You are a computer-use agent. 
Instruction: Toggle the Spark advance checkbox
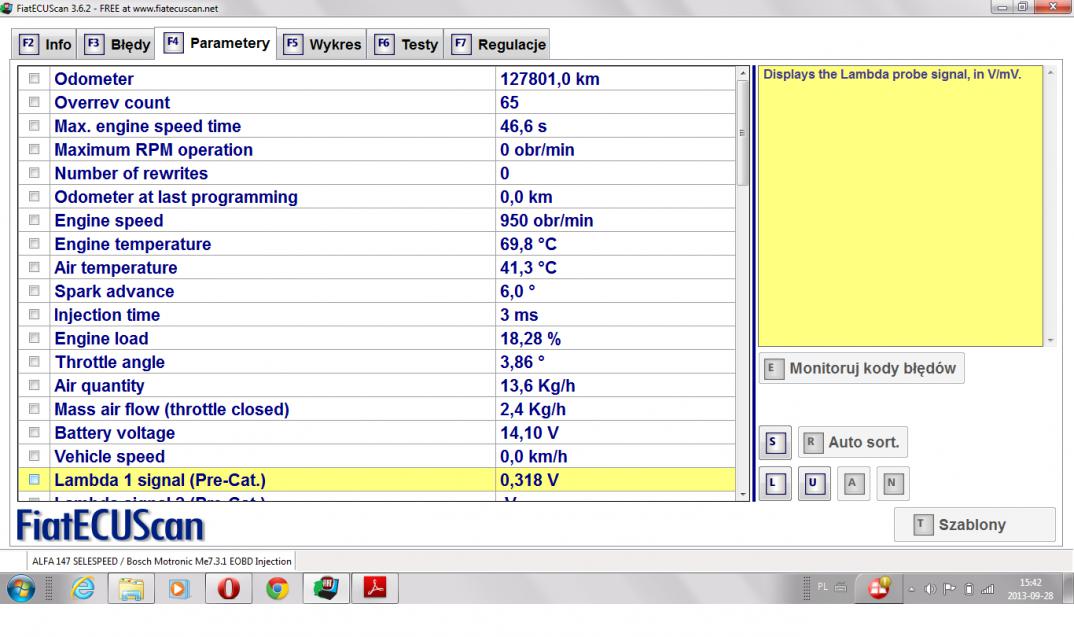(x=34, y=291)
